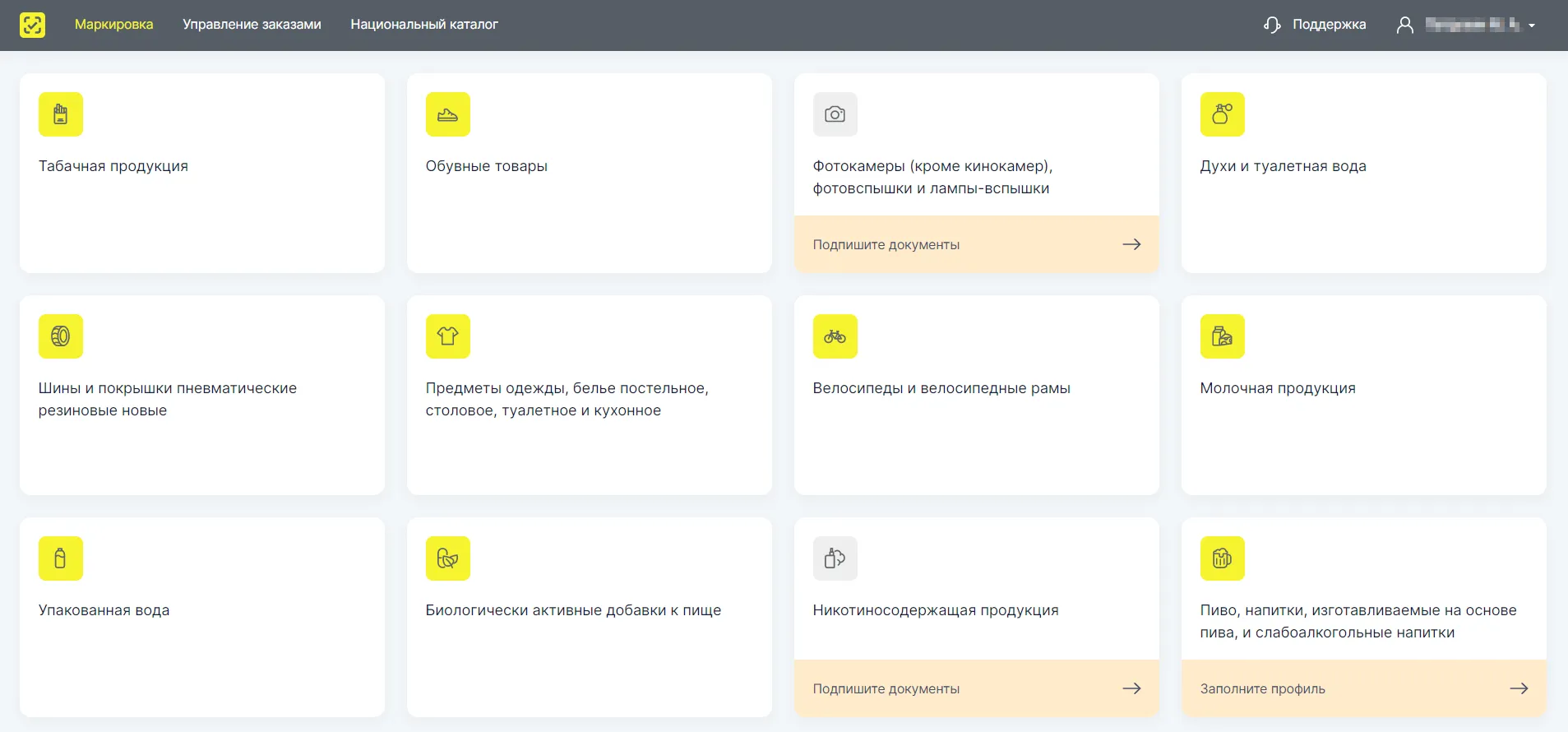Click the tires category icon
Image resolution: width=1568 pixels, height=732 pixels.
click(61, 336)
